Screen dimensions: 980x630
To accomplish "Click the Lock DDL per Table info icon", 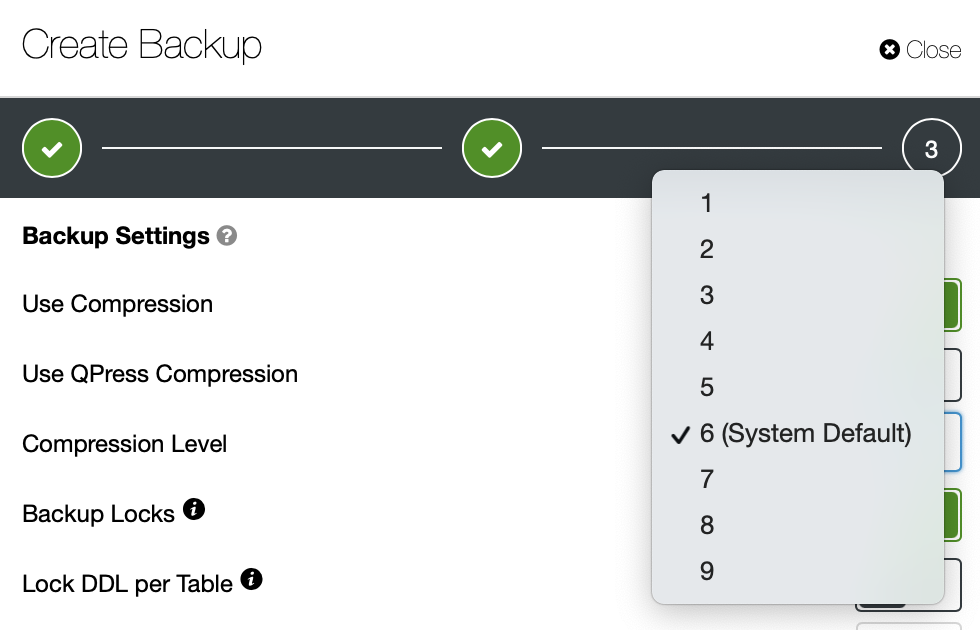I will click(251, 579).
